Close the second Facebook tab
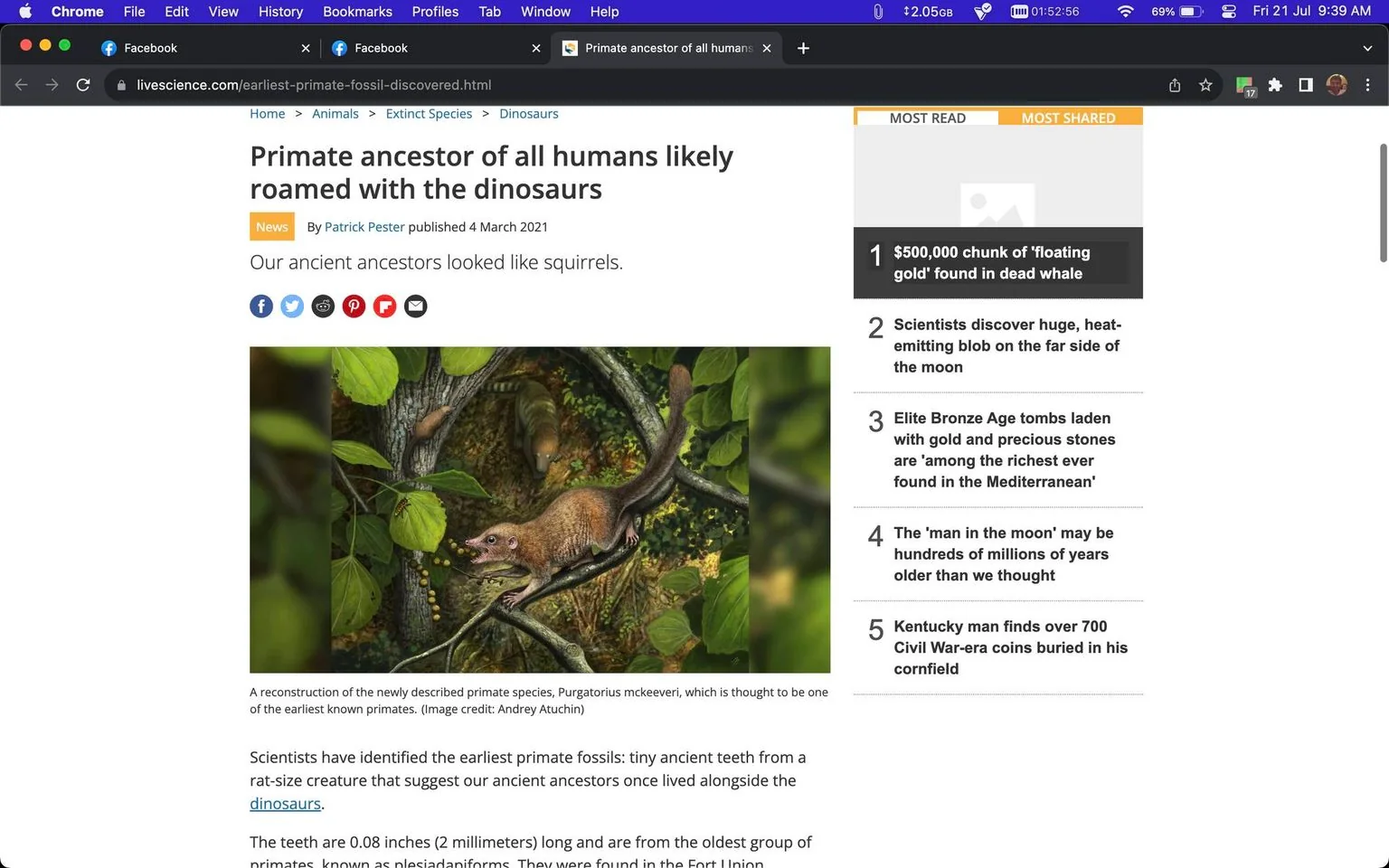 coord(536,48)
